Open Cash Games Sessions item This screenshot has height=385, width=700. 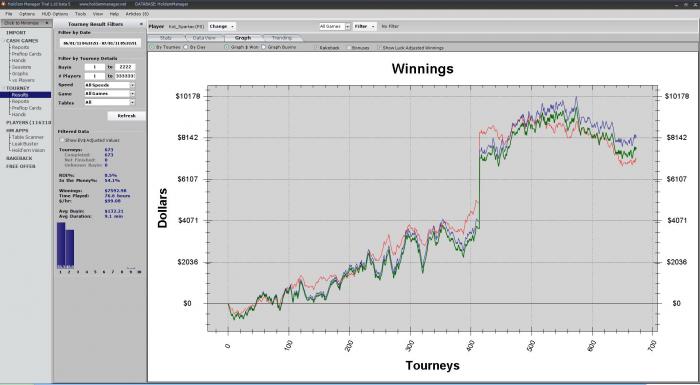point(21,67)
